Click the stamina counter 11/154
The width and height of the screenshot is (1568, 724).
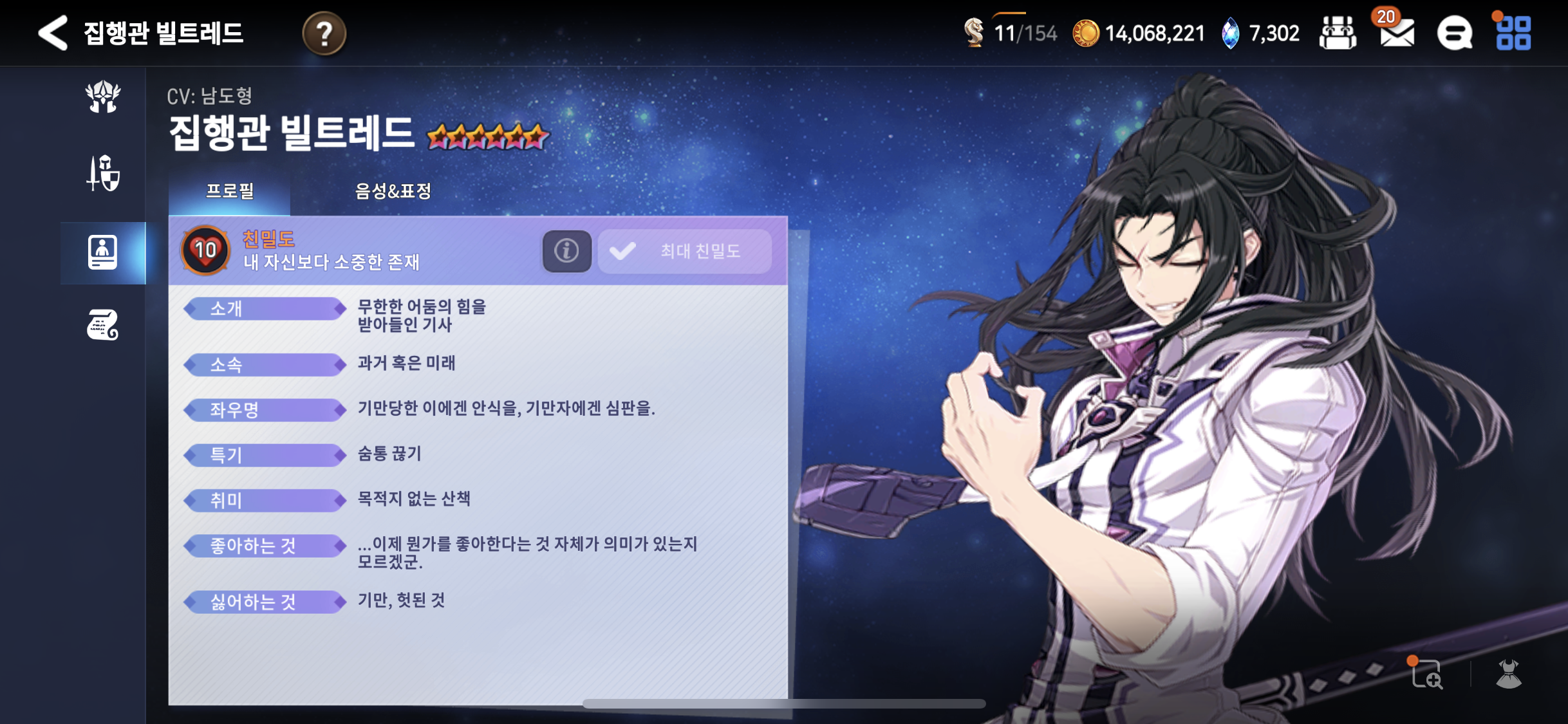coord(1009,32)
